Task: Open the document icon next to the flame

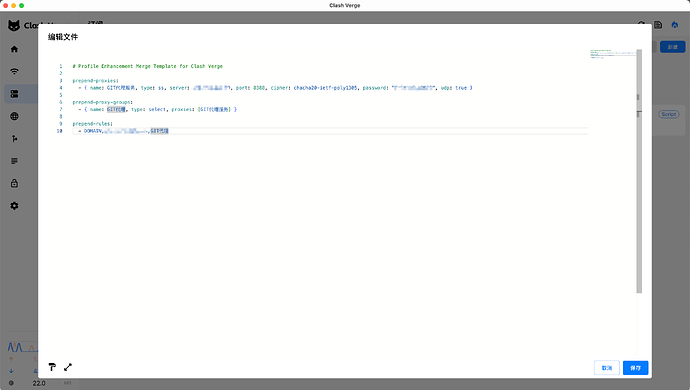Action: [x=658, y=25]
